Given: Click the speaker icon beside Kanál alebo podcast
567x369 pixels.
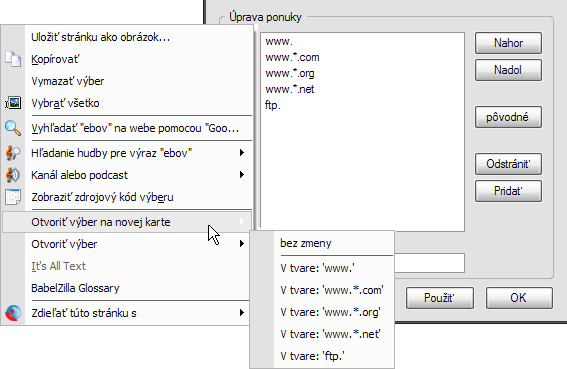Looking at the screenshot, I should coord(13,175).
